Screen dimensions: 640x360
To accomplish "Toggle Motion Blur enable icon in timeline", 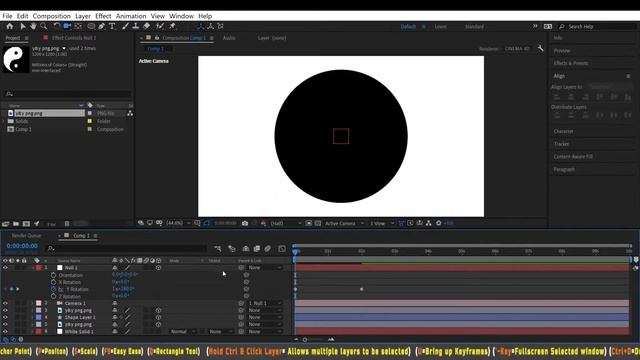I will (267, 249).
